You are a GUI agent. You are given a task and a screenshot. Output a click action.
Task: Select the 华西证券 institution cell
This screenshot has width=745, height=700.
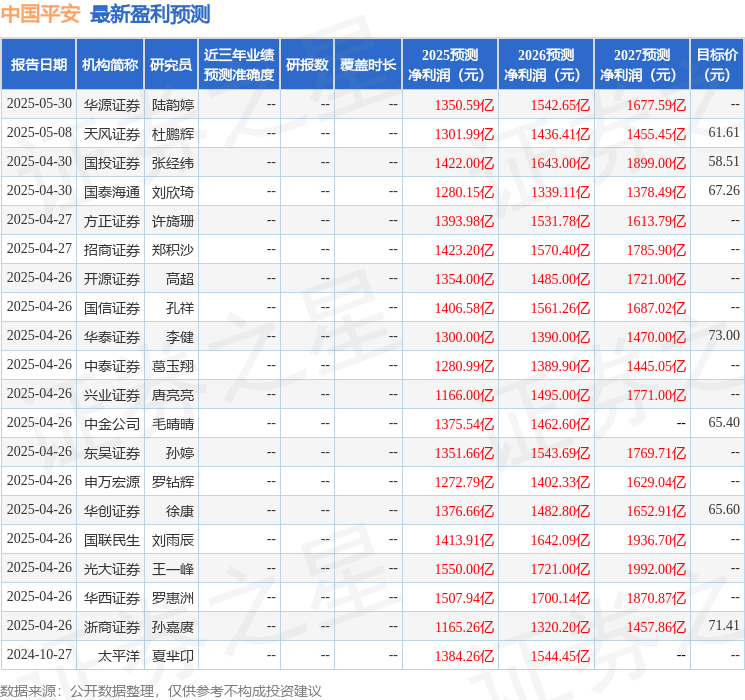click(112, 598)
